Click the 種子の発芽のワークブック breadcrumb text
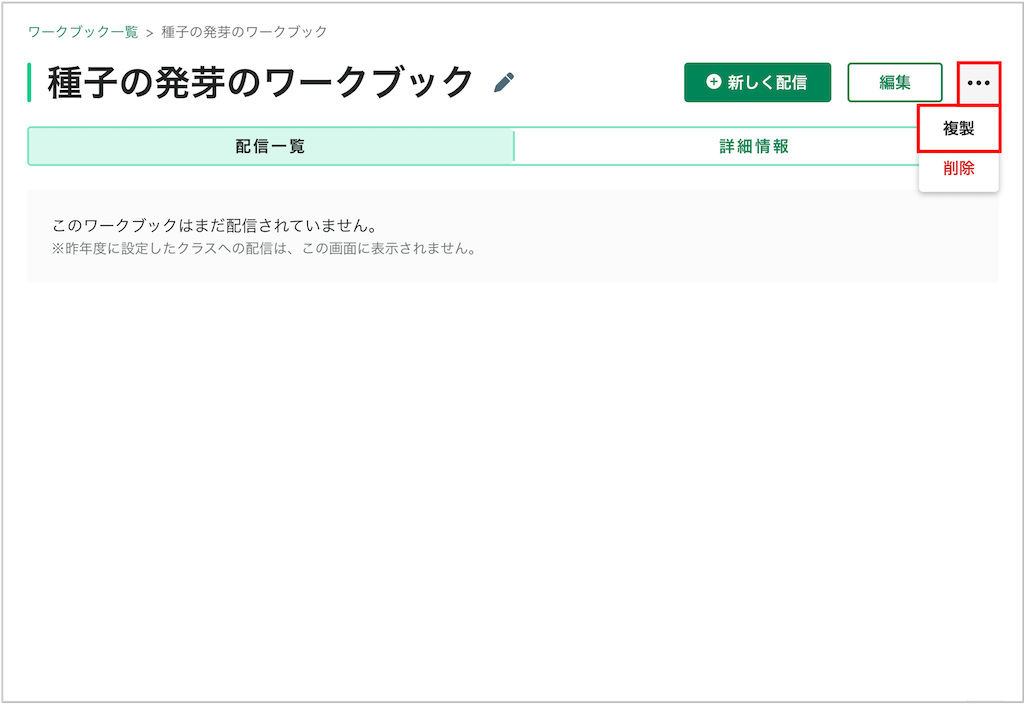1024x704 pixels. click(x=244, y=32)
